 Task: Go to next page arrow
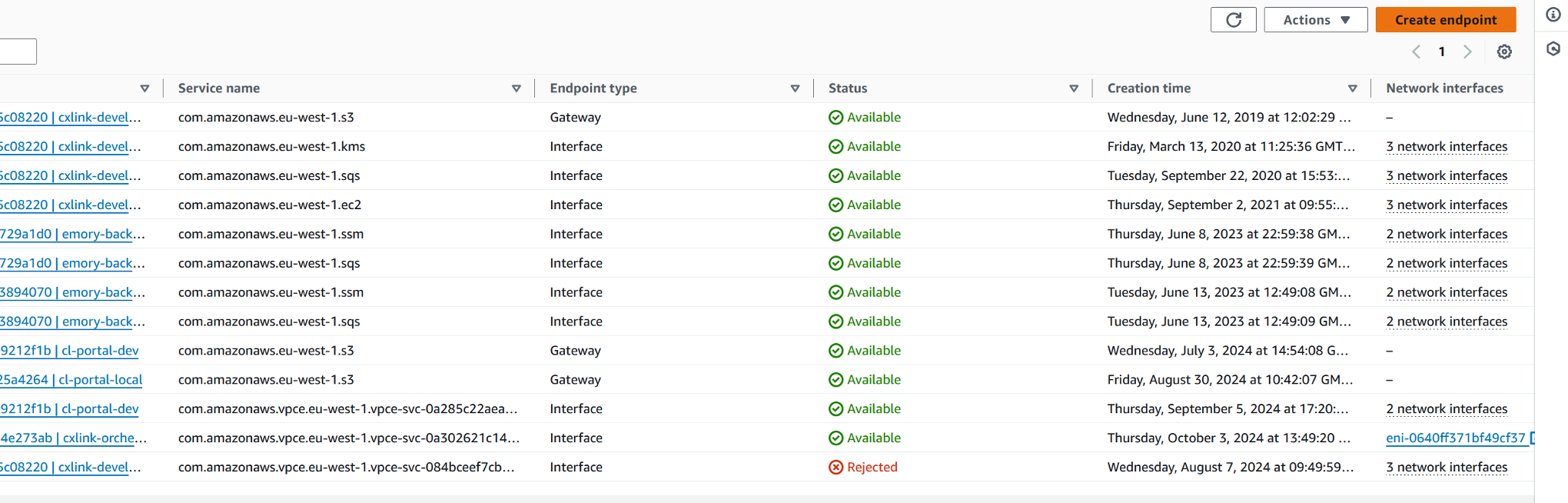[x=1467, y=52]
